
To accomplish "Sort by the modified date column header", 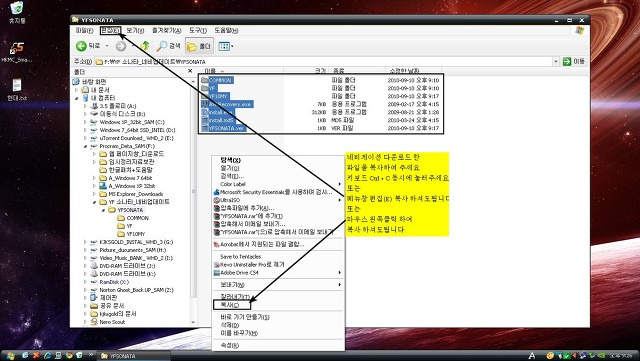I will (x=413, y=71).
